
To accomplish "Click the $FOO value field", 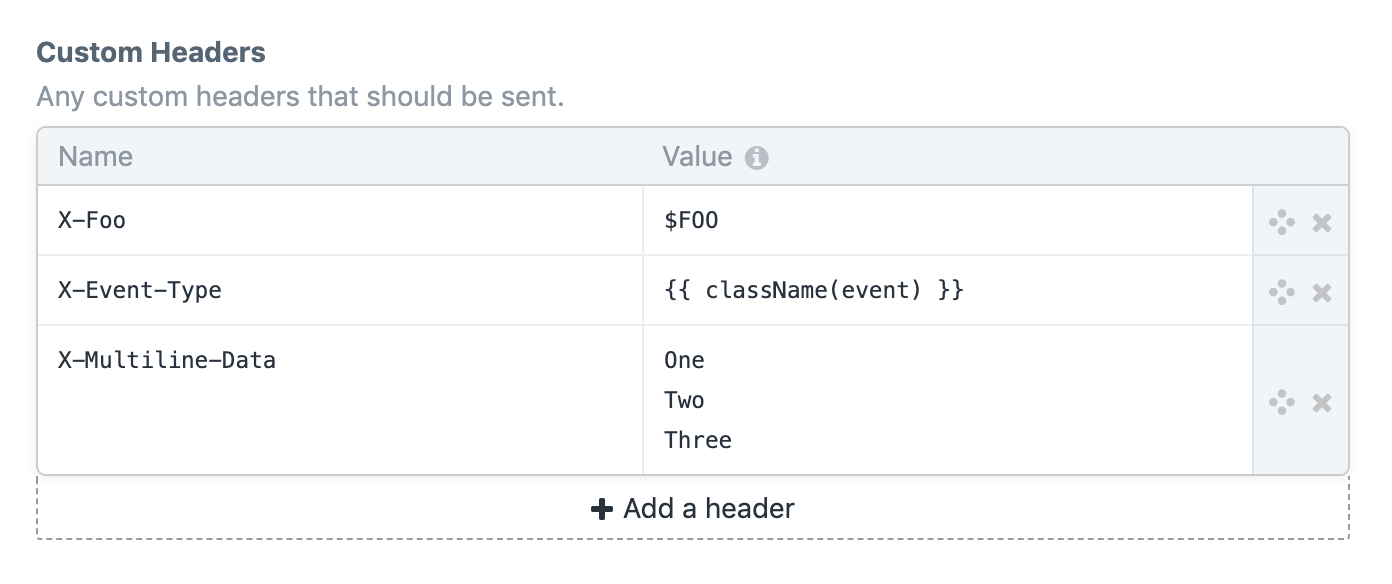I will 946,221.
